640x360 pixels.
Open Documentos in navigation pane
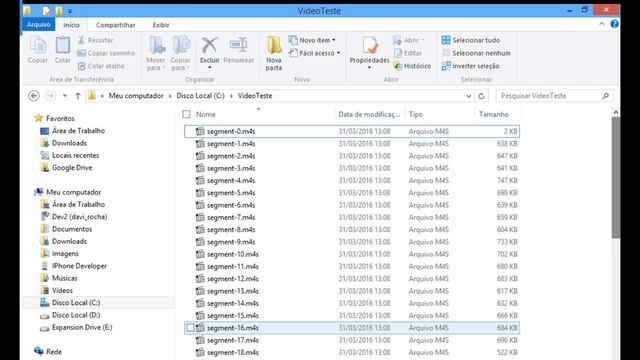point(72,229)
